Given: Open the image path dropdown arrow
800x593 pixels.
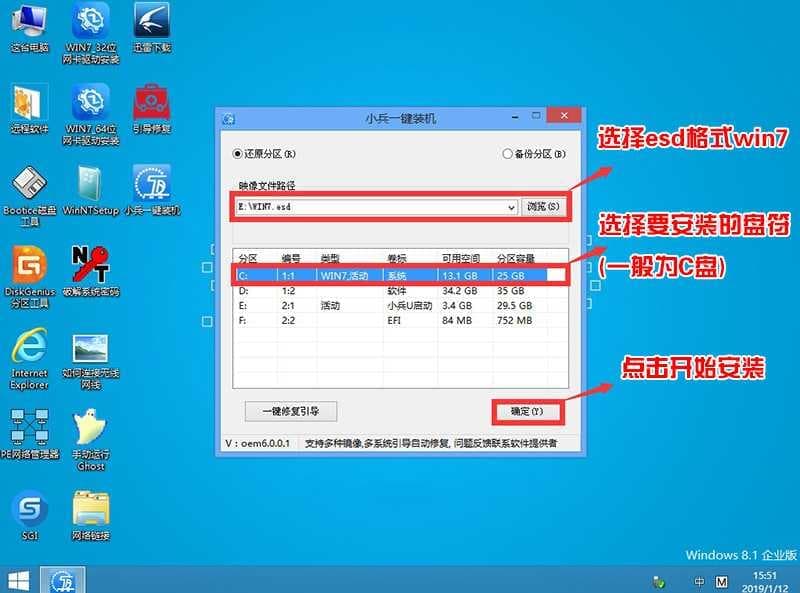Looking at the screenshot, I should coord(510,207).
